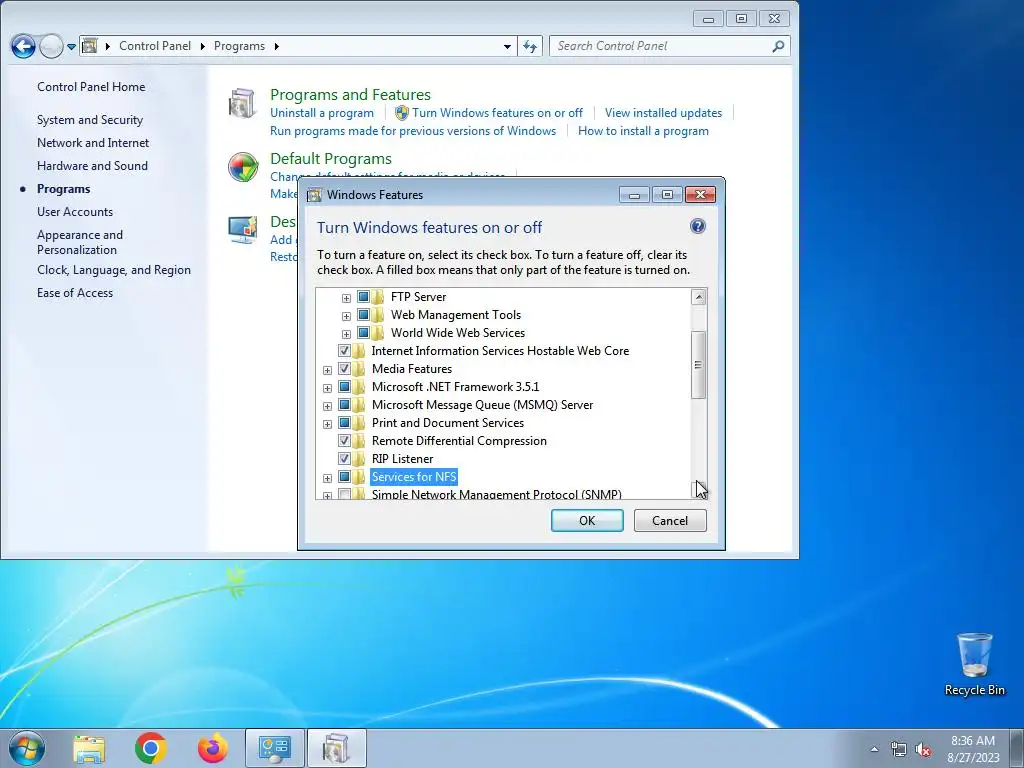Image resolution: width=1024 pixels, height=768 pixels.
Task: Click the RIP Listener folder icon
Action: coord(359,459)
